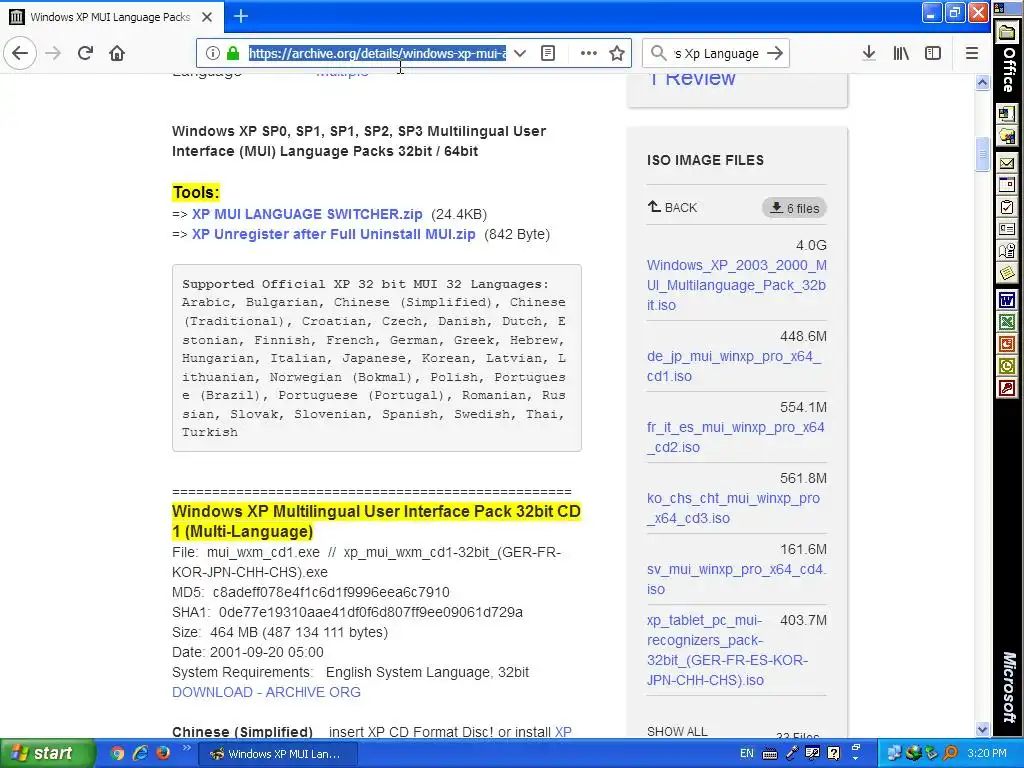
Task: Open the 1 Review link
Action: pyautogui.click(x=692, y=78)
